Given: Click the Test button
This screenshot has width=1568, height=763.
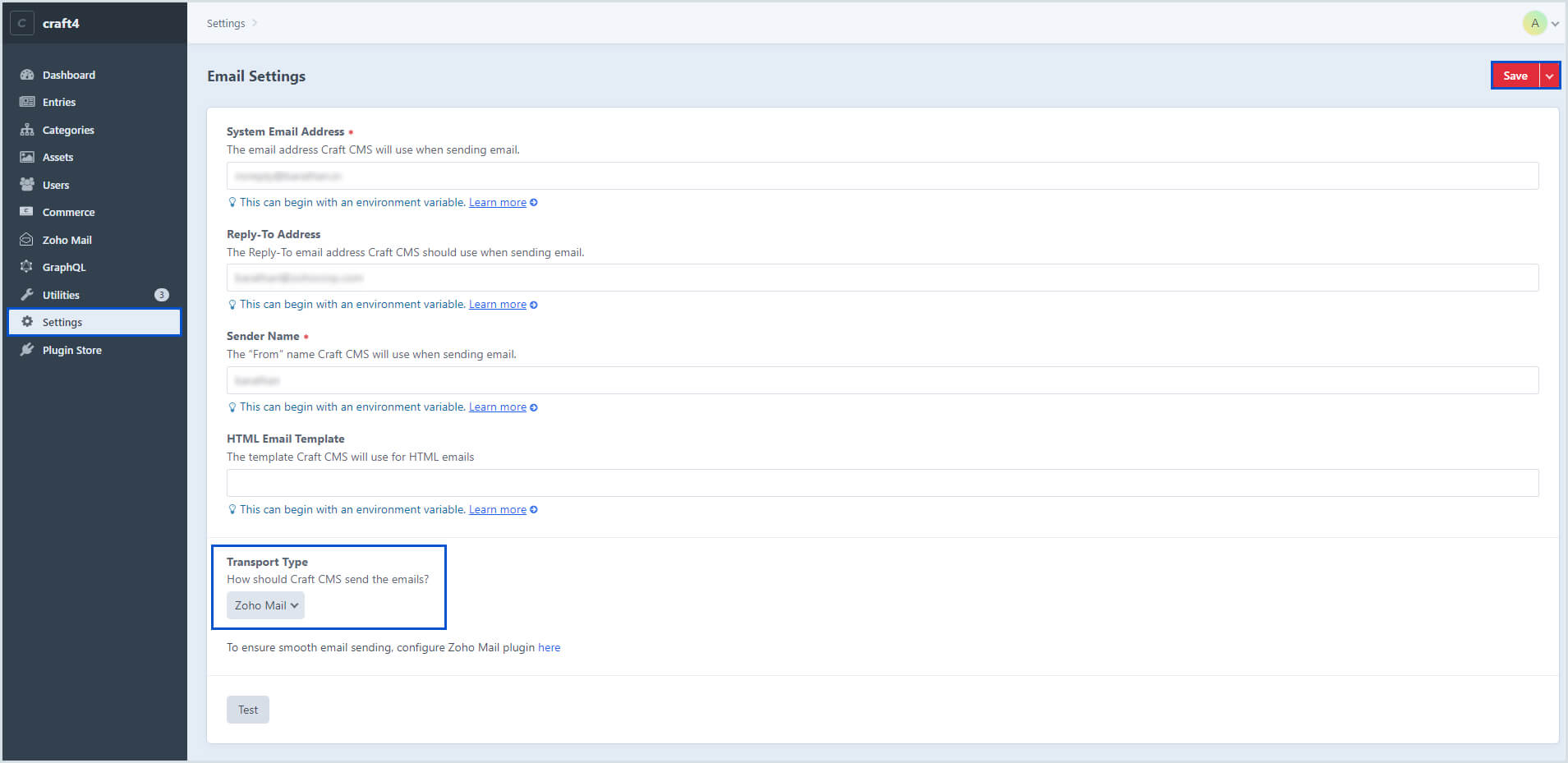Looking at the screenshot, I should point(248,710).
